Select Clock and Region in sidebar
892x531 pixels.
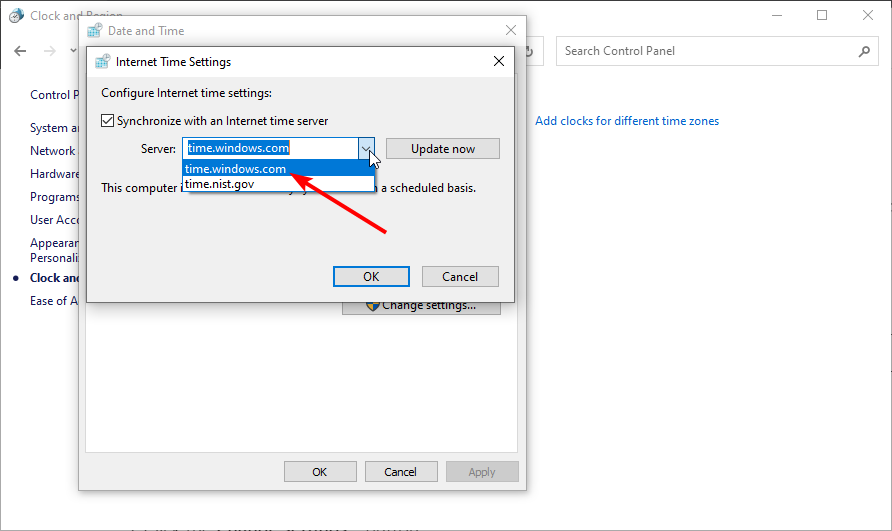click(x=55, y=278)
